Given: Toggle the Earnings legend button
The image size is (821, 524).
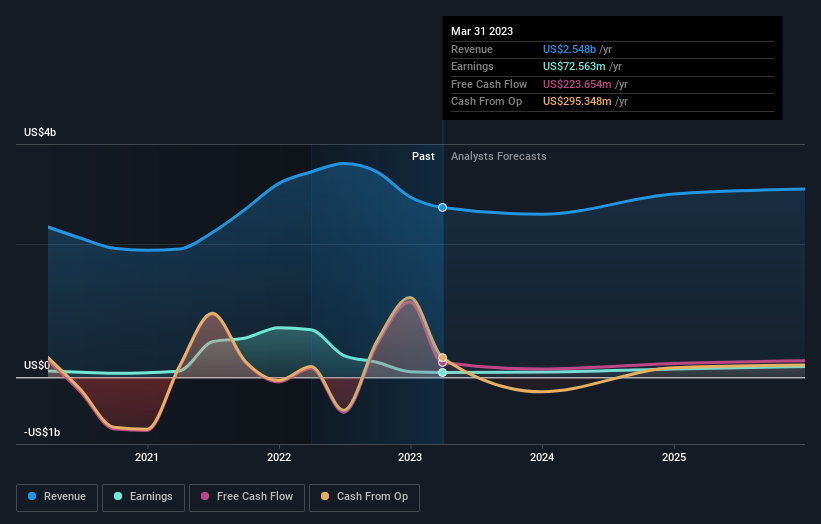Looking at the screenshot, I should [x=143, y=497].
